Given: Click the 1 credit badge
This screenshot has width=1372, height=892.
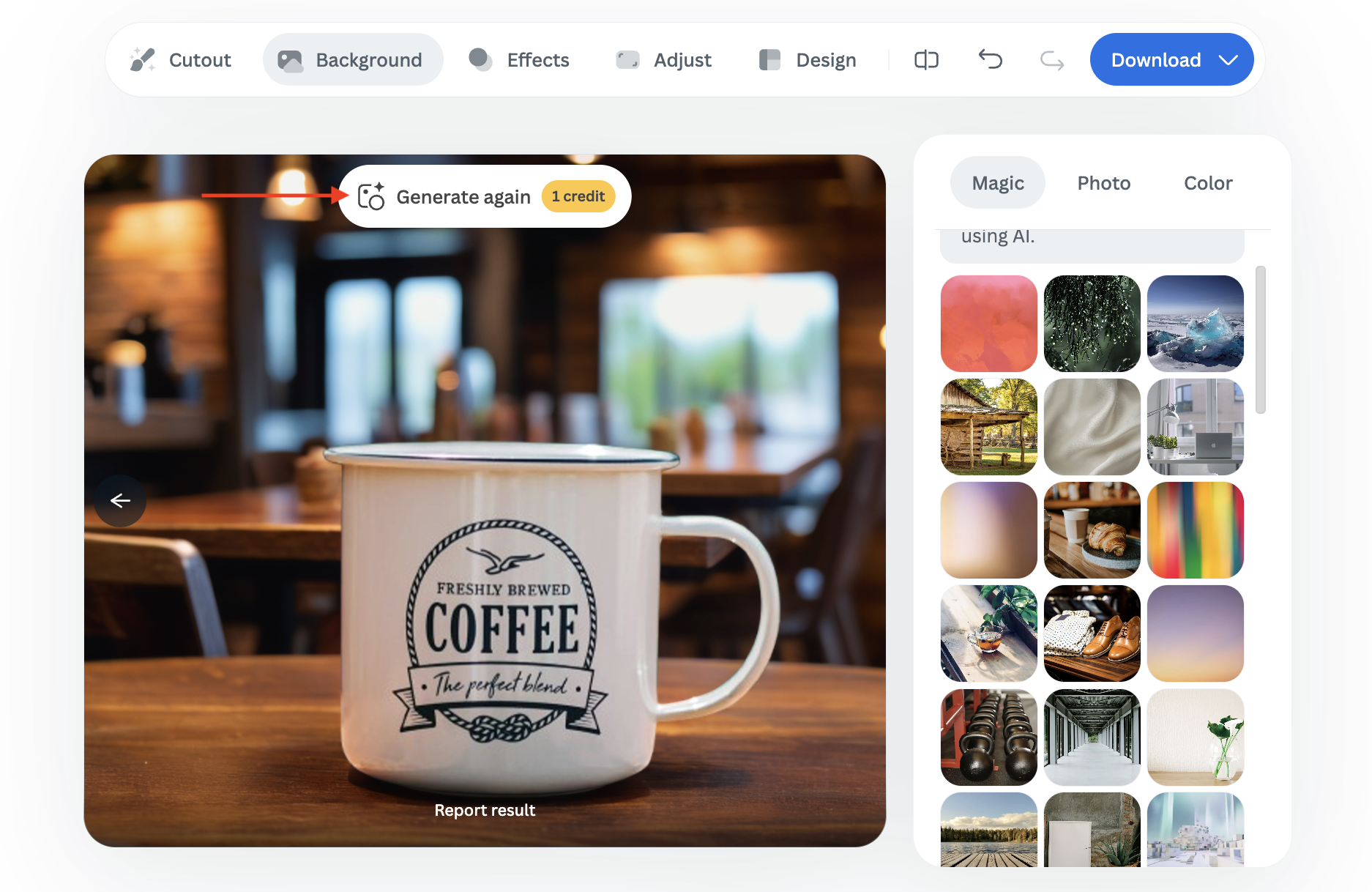Looking at the screenshot, I should coord(578,196).
